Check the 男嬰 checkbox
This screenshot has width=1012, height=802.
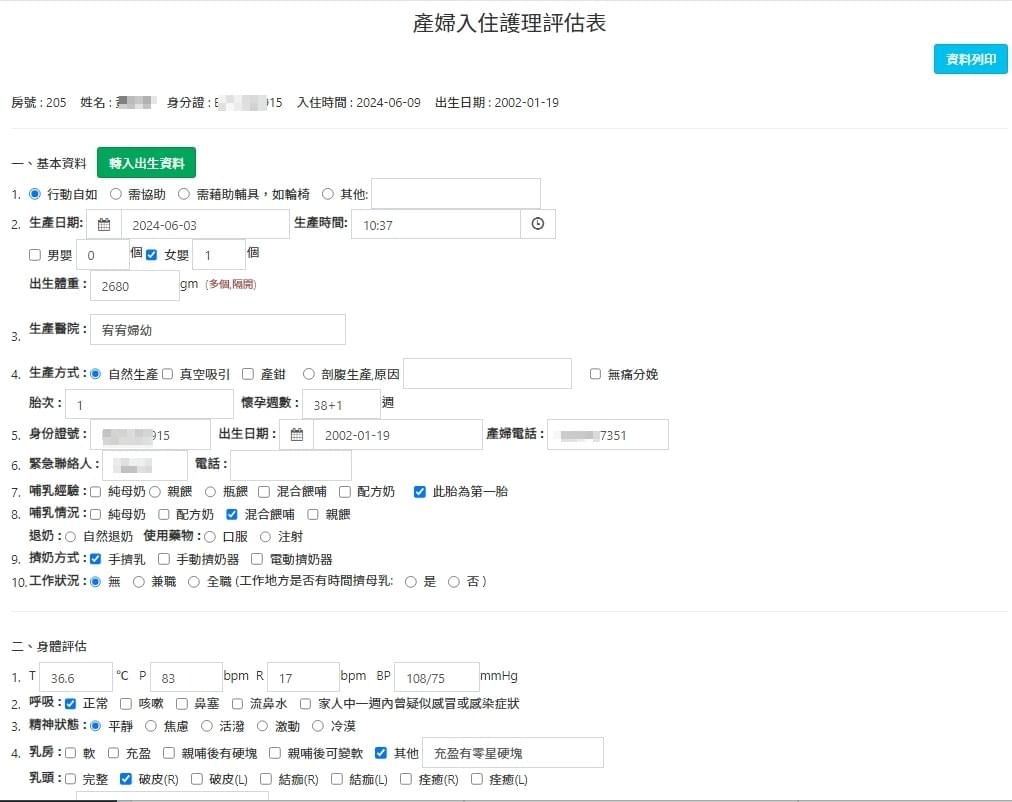point(35,255)
